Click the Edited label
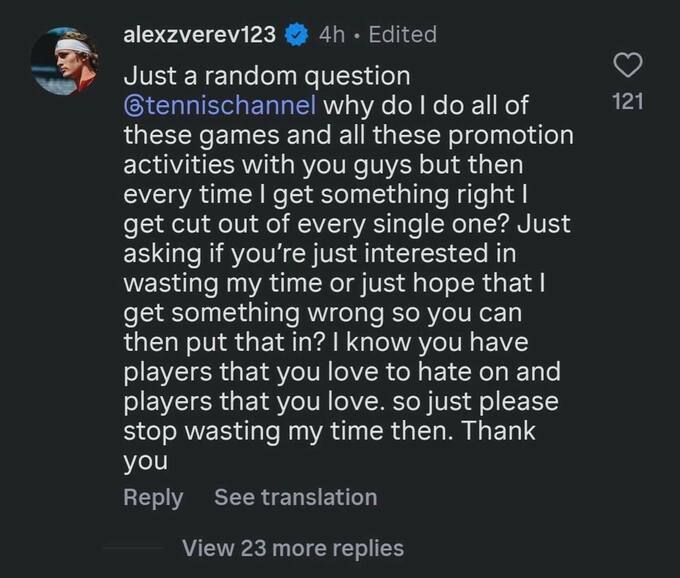 pos(402,35)
